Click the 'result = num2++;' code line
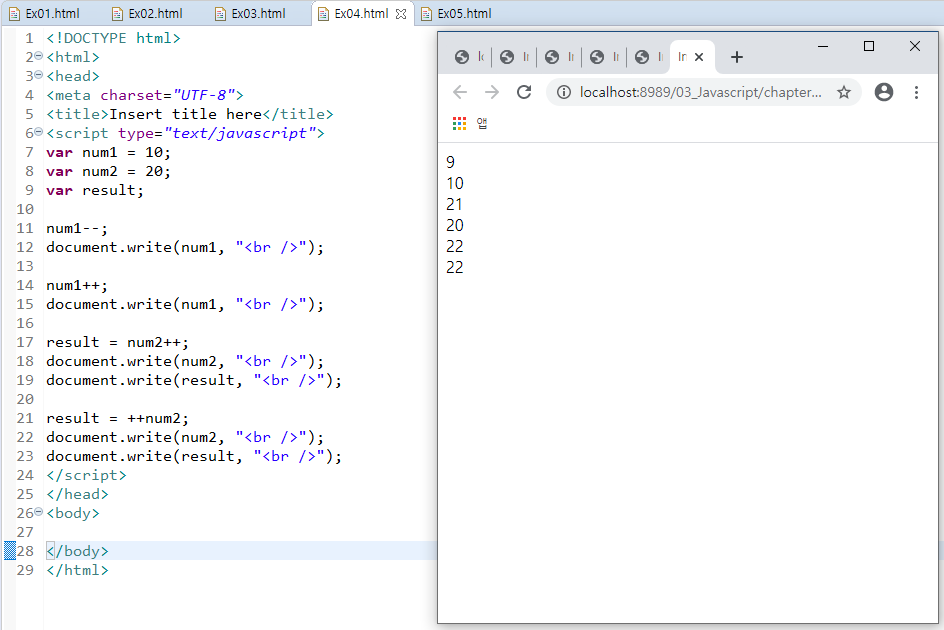Image resolution: width=944 pixels, height=630 pixels. coord(117,342)
